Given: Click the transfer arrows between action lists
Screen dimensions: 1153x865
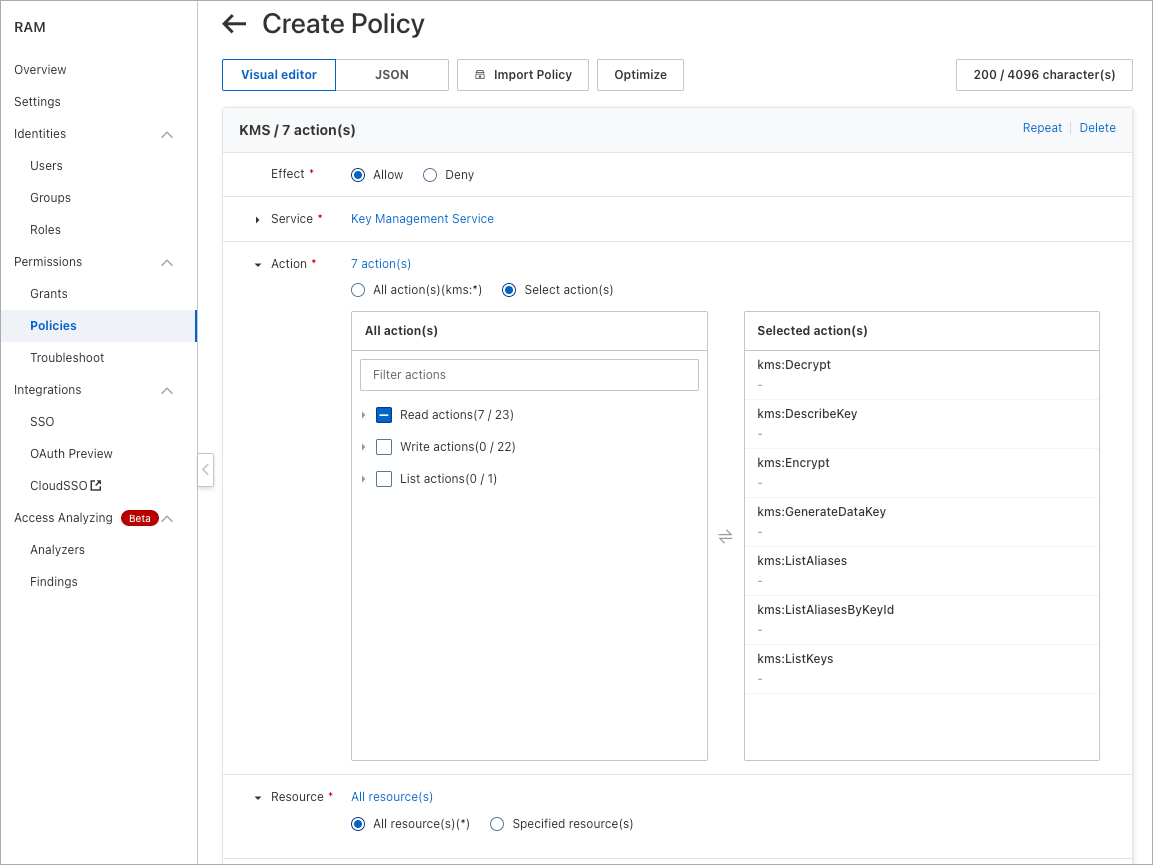Looking at the screenshot, I should pyautogui.click(x=725, y=537).
